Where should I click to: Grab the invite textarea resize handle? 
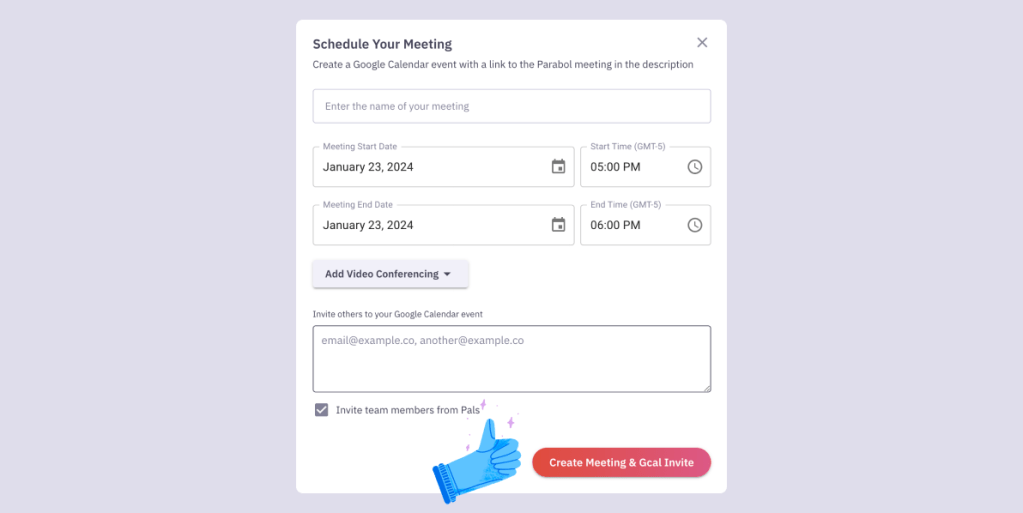pyautogui.click(x=706, y=387)
